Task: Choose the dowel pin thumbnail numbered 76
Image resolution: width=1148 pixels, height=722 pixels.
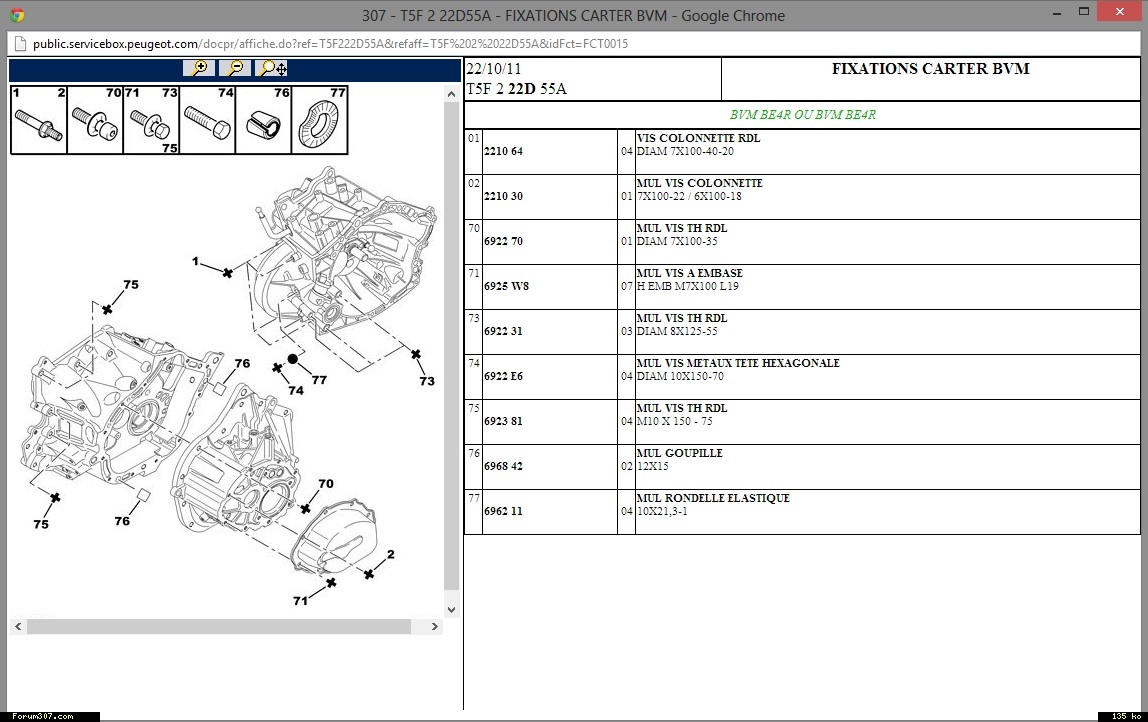Action: [x=263, y=121]
